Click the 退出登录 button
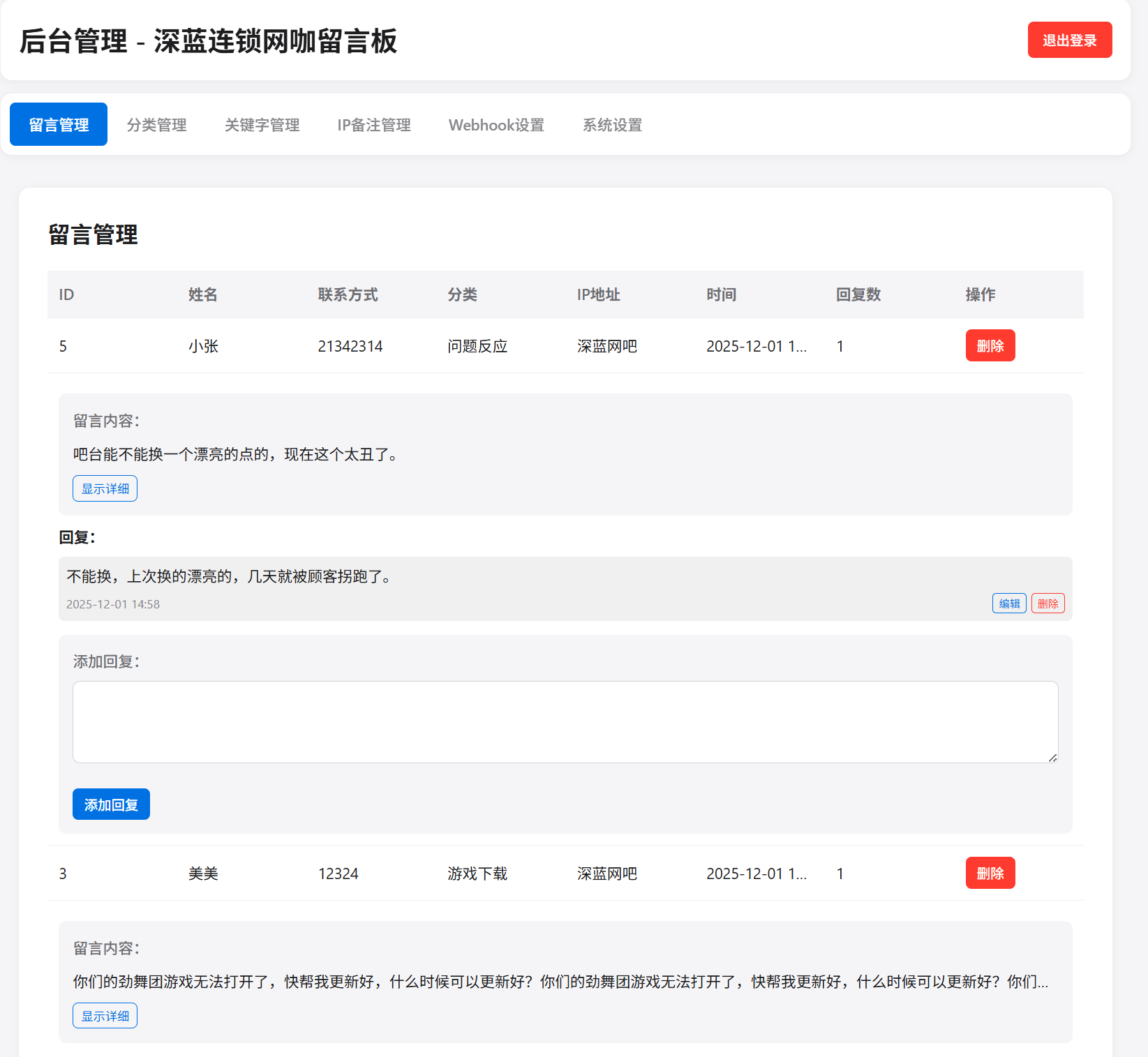 tap(1069, 40)
